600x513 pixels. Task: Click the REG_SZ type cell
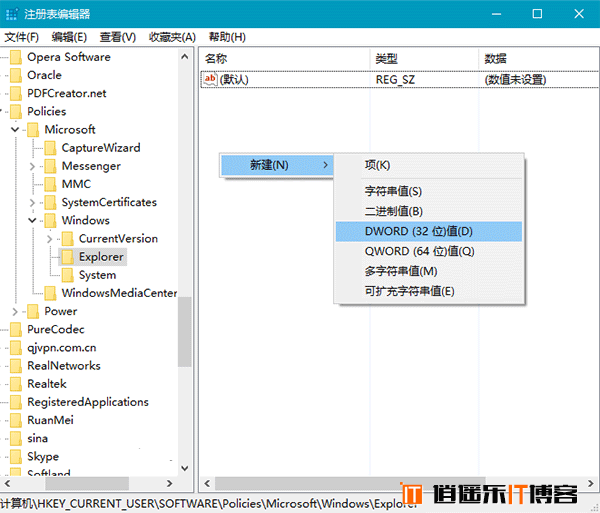pos(395,80)
